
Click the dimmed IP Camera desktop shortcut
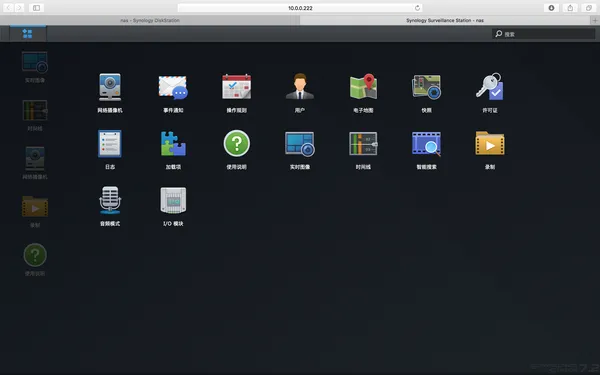click(35, 158)
